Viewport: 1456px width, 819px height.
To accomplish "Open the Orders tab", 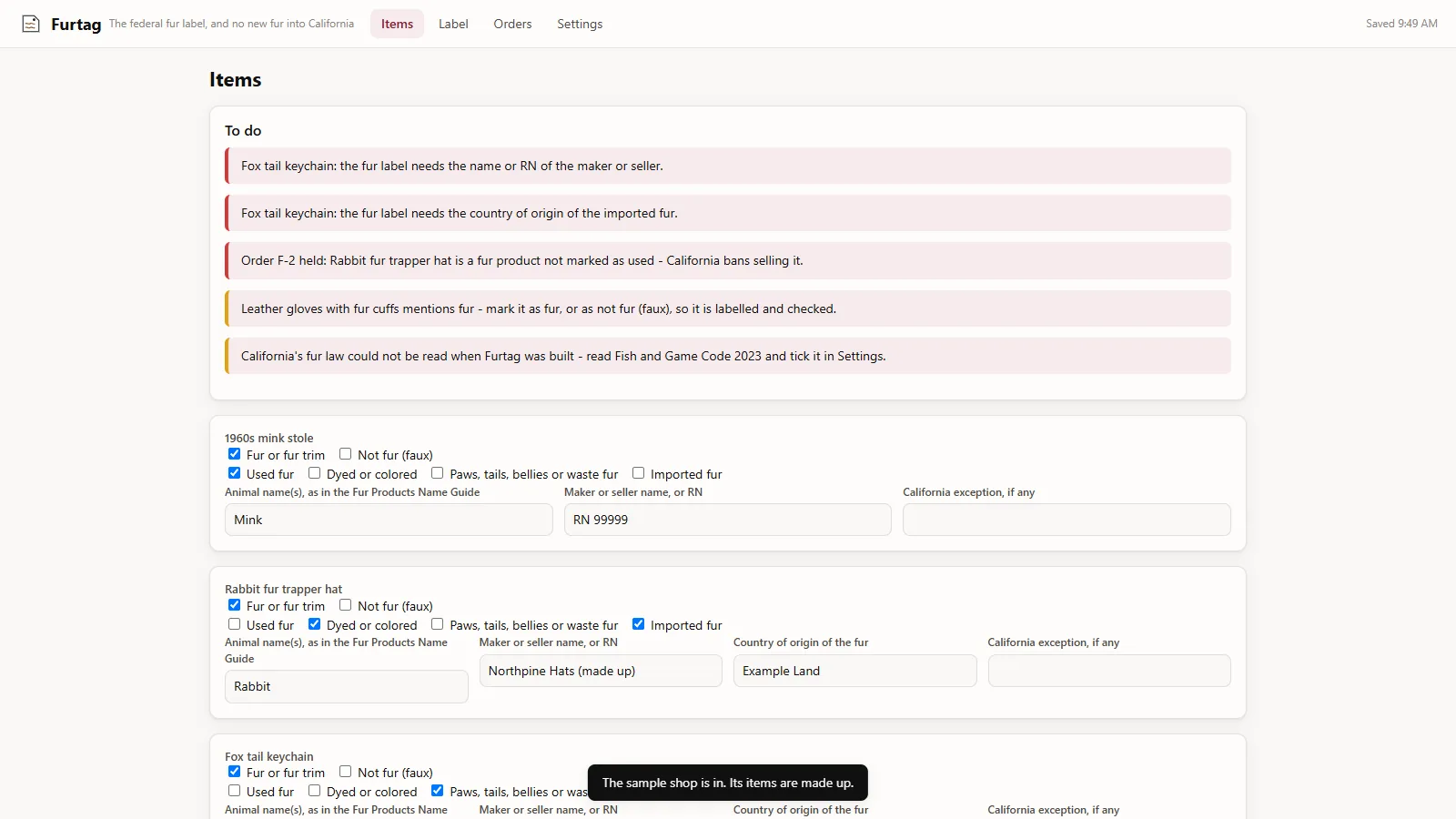I will point(512,24).
